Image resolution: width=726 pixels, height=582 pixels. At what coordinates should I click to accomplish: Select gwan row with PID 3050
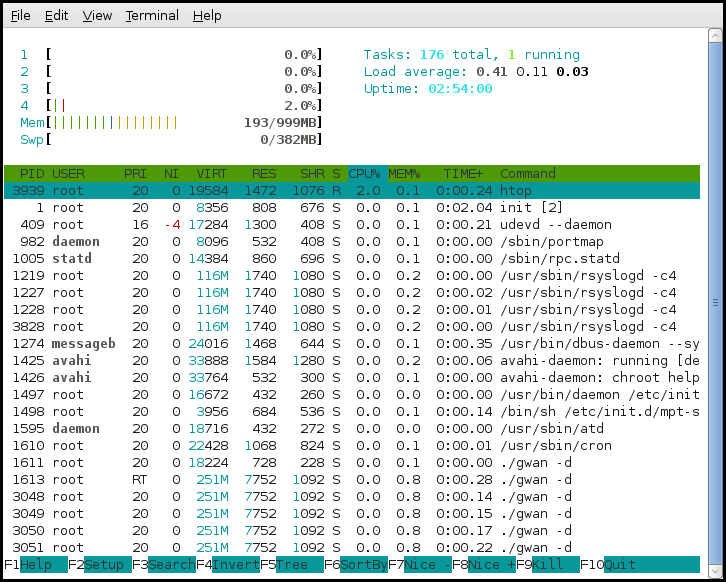click(352, 531)
